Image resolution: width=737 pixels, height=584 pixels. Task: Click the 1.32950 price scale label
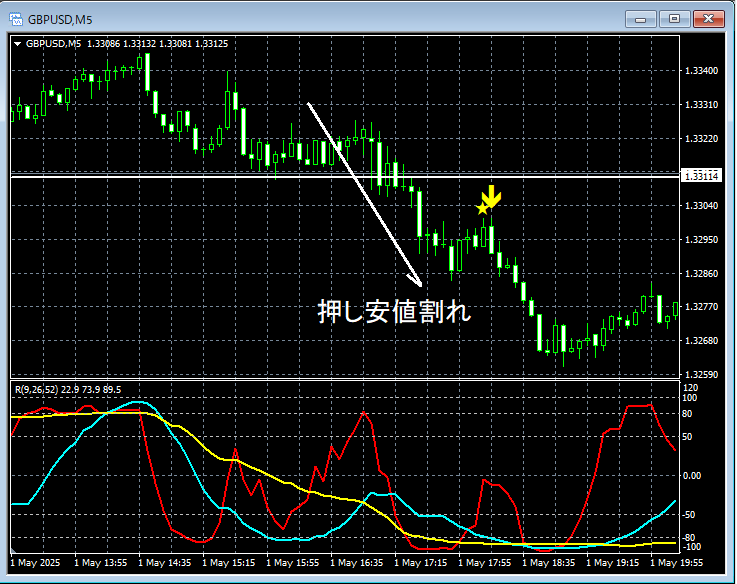[701, 239]
